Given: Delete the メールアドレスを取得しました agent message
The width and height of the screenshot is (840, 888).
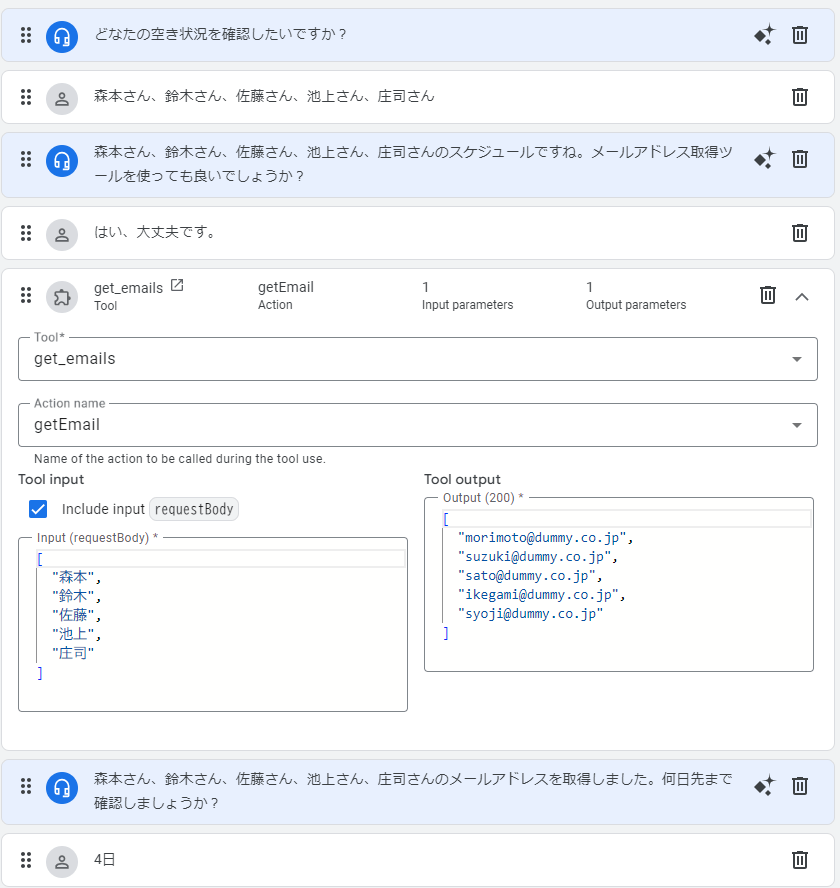Looking at the screenshot, I should (799, 786).
